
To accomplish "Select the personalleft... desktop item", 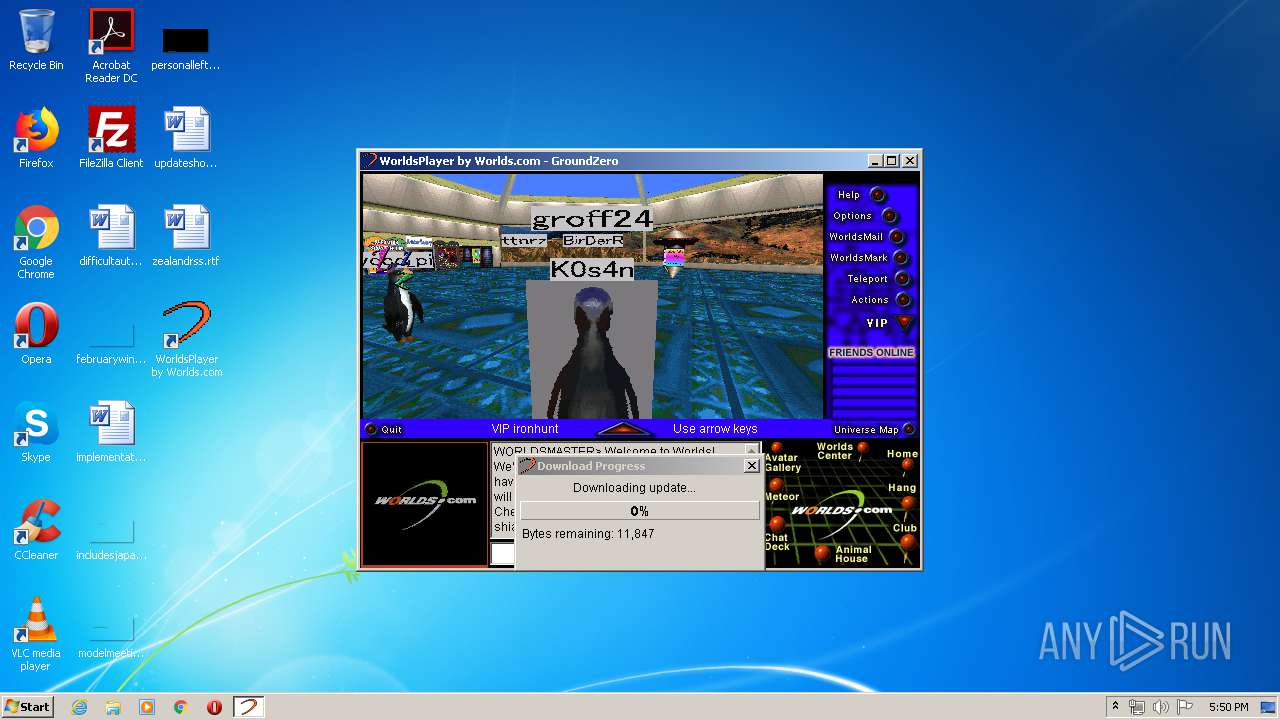I will (186, 50).
